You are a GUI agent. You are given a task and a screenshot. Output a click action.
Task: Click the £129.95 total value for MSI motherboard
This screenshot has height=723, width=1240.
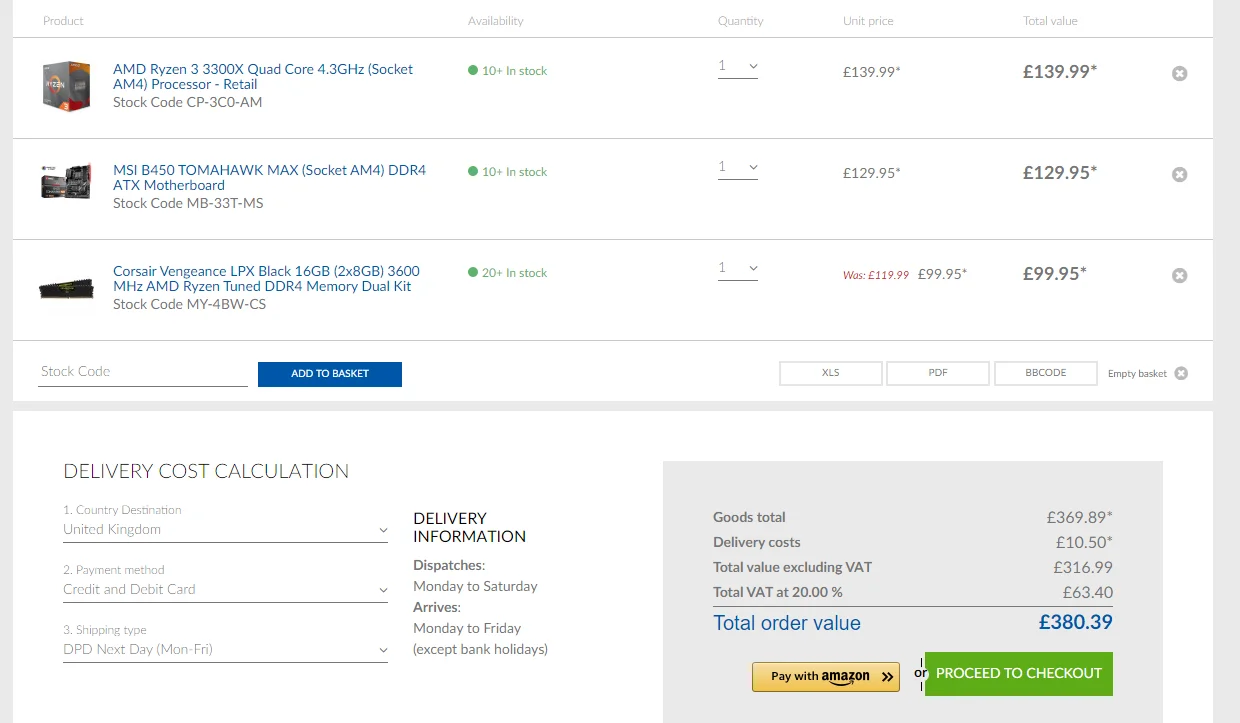(x=1060, y=172)
